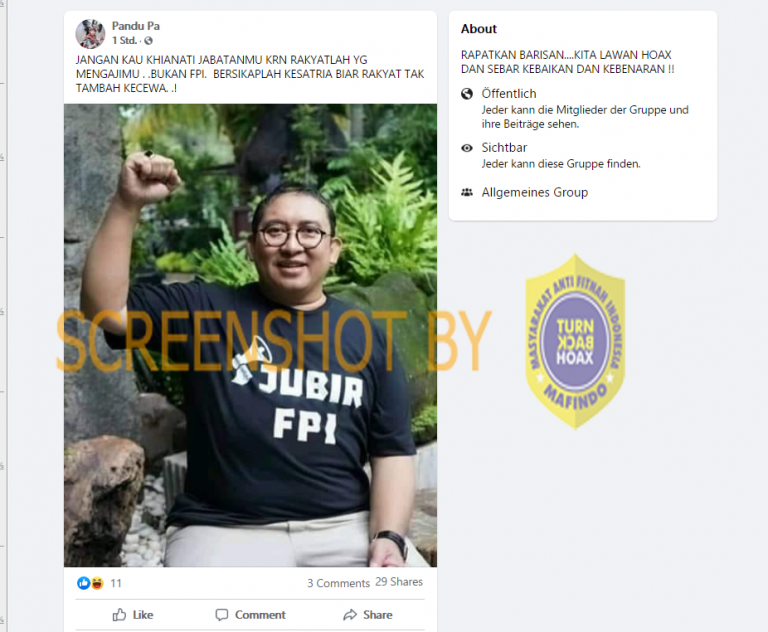This screenshot has width=768, height=632.
Task: View the 3 Comments link
Action: 338,583
